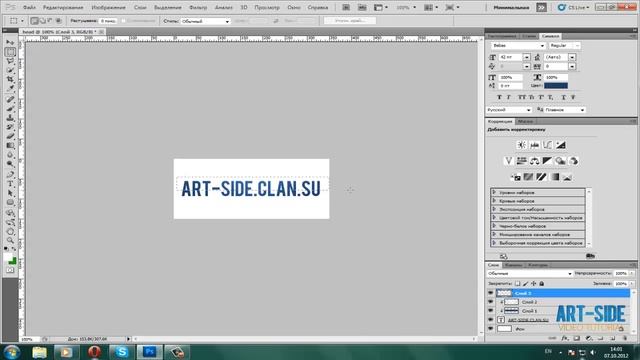Select the Horizontal Type tool
This screenshot has width=640, height=360.
[x=10, y=184]
